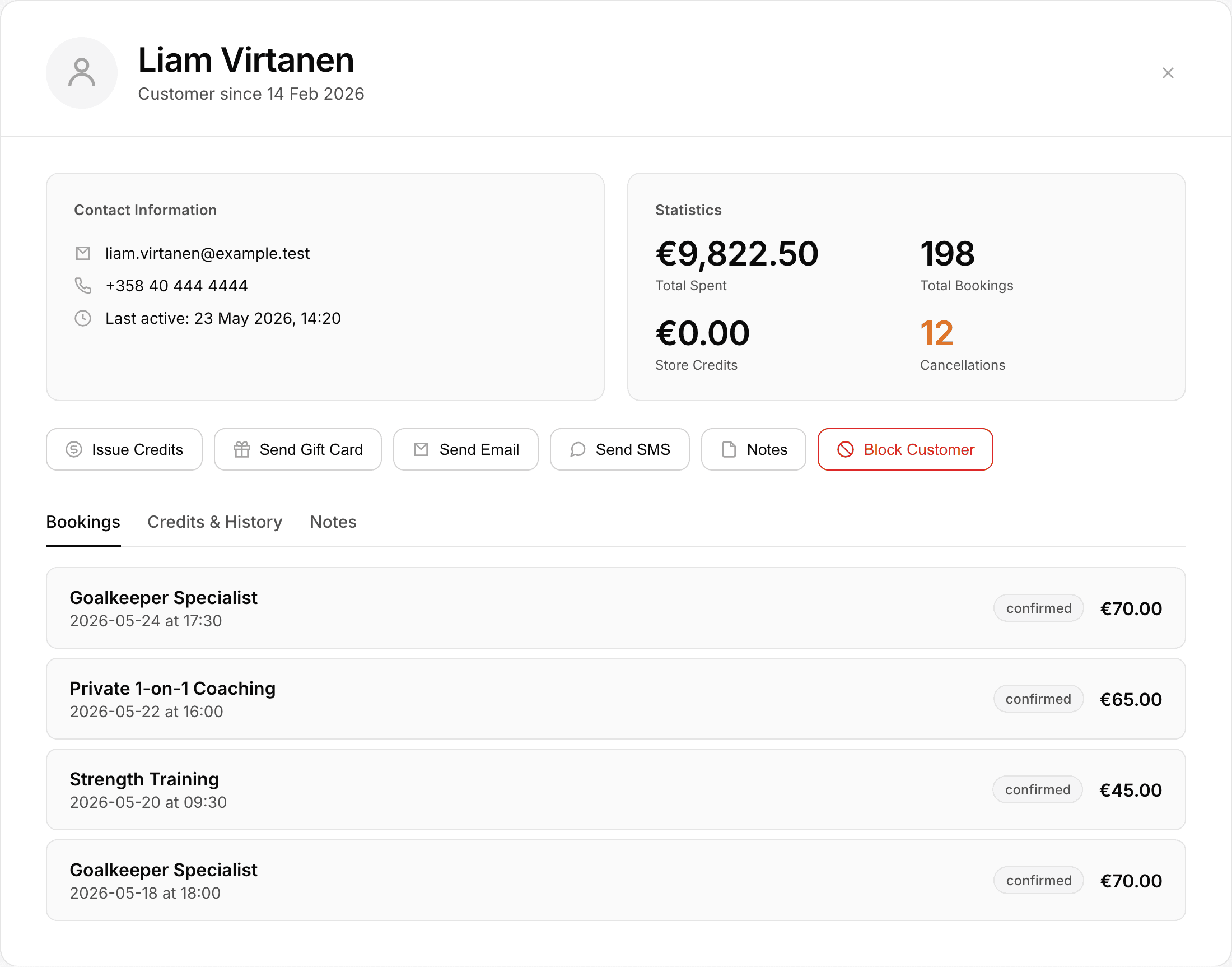Open the Private 1-on-1 Coaching booking
1232x967 pixels.
(615, 699)
